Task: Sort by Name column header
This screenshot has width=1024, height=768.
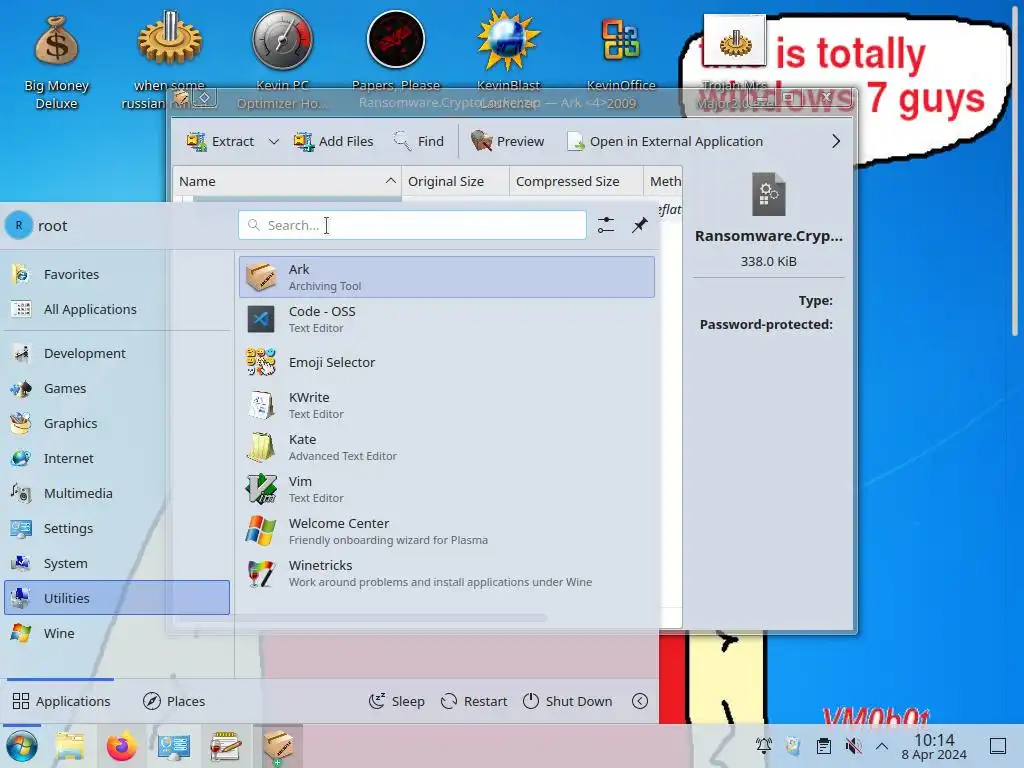Action: tap(287, 181)
